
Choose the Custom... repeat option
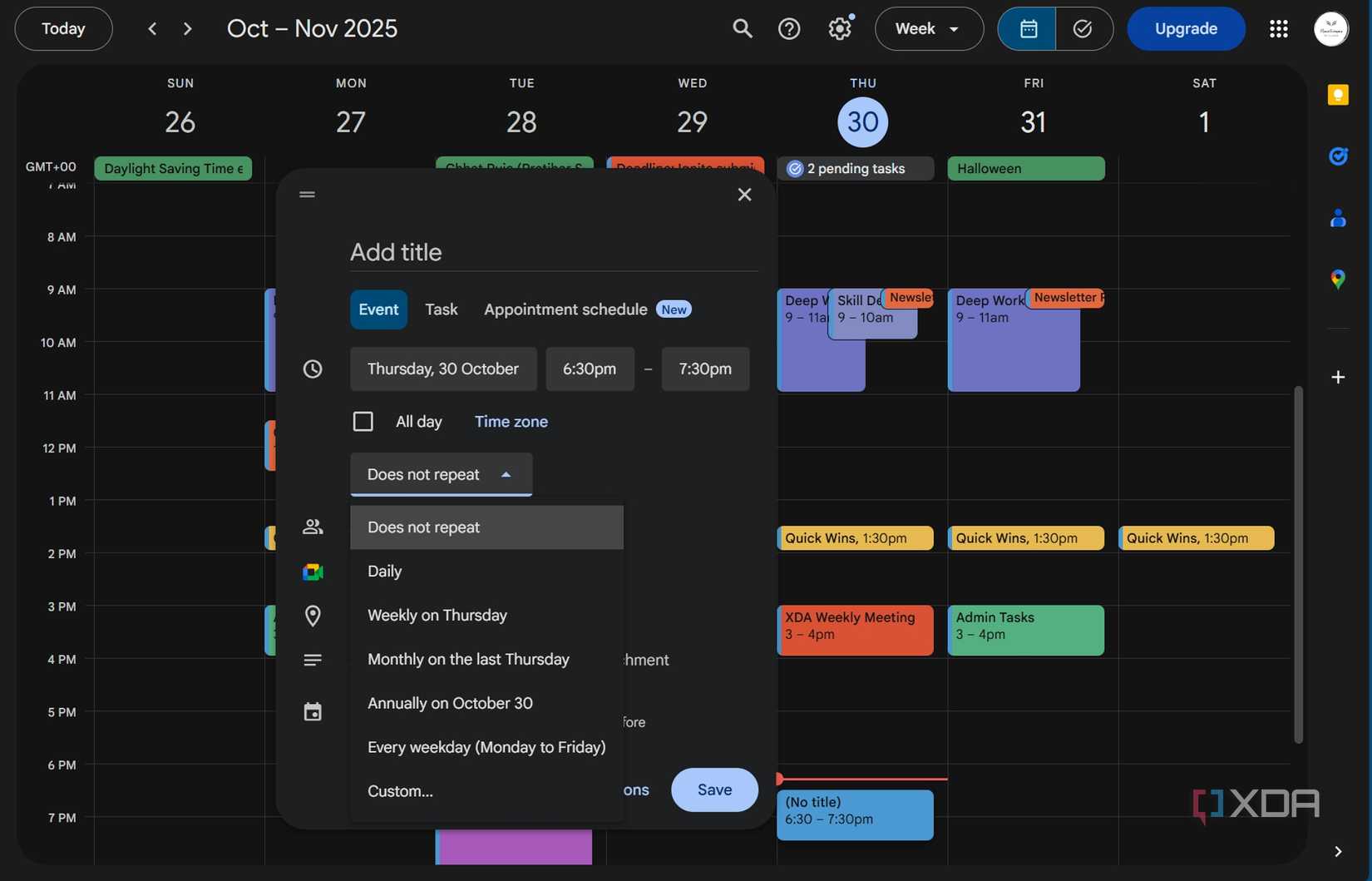pyautogui.click(x=486, y=791)
